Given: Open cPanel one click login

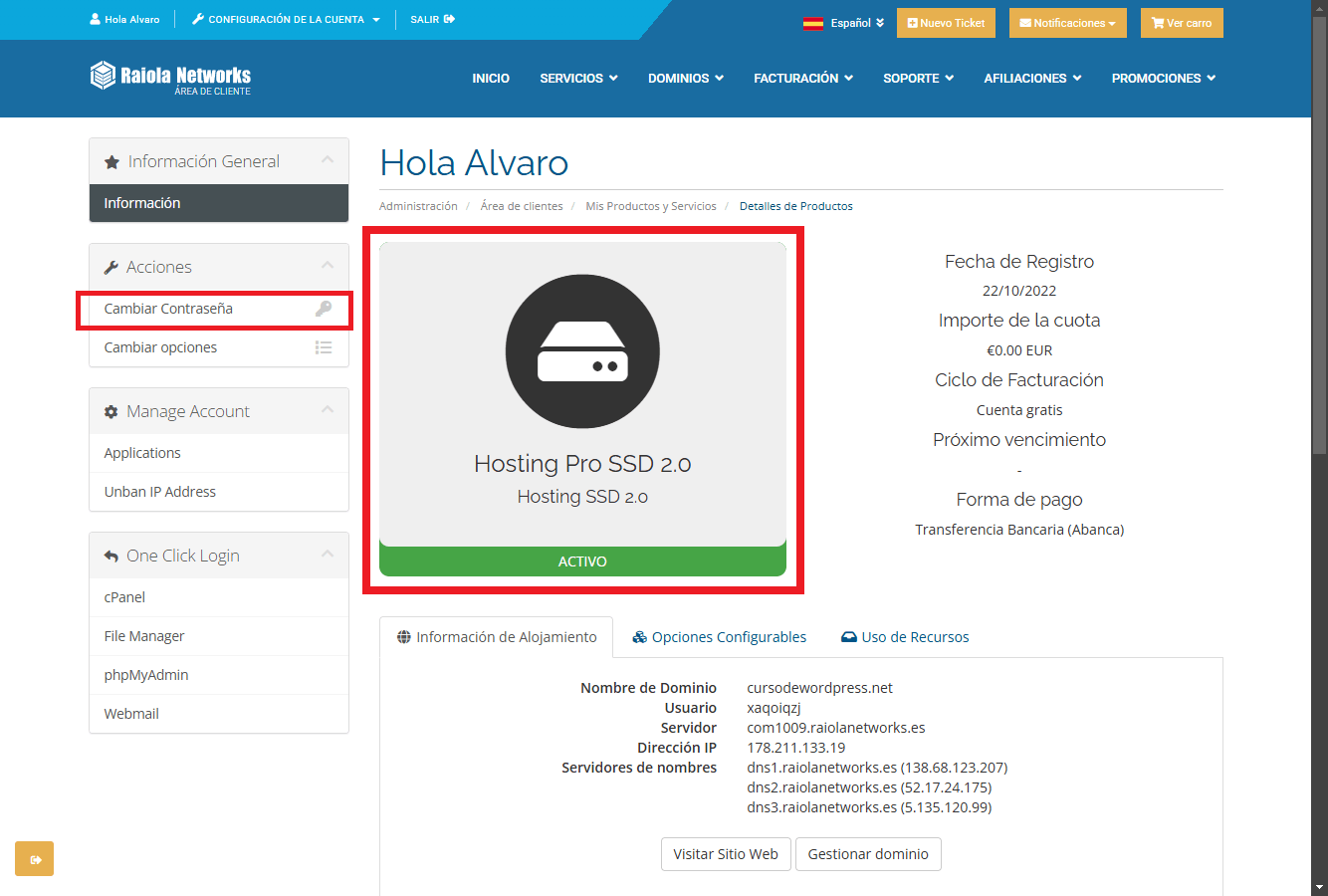Looking at the screenshot, I should point(219,597).
